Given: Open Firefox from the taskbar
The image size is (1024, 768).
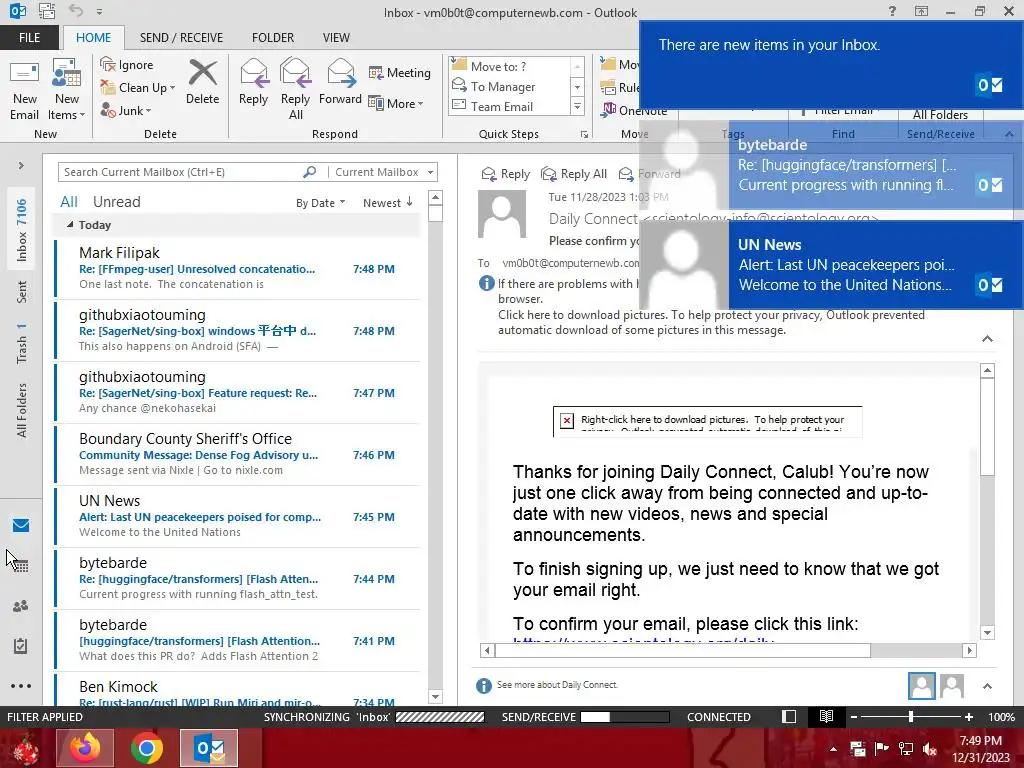Looking at the screenshot, I should (85, 748).
